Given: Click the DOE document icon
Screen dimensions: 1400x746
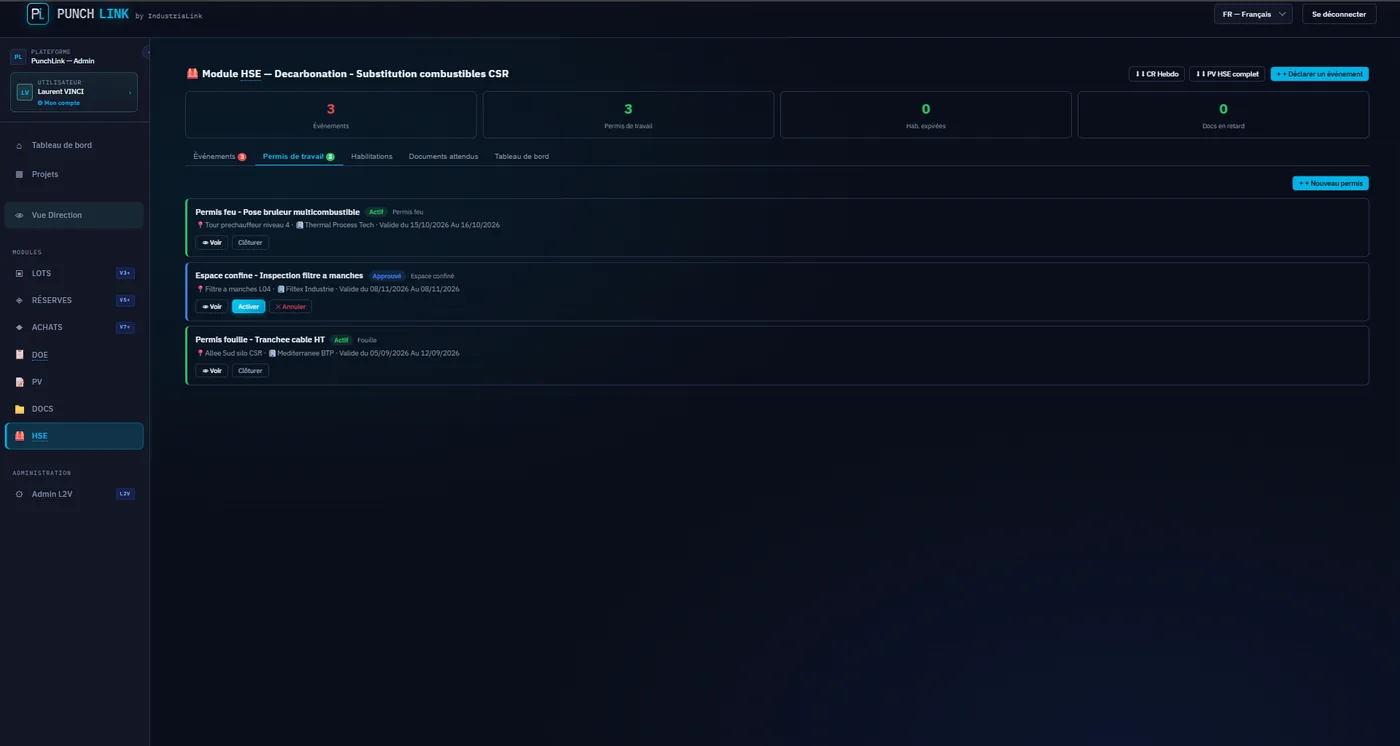Looking at the screenshot, I should tap(19, 355).
